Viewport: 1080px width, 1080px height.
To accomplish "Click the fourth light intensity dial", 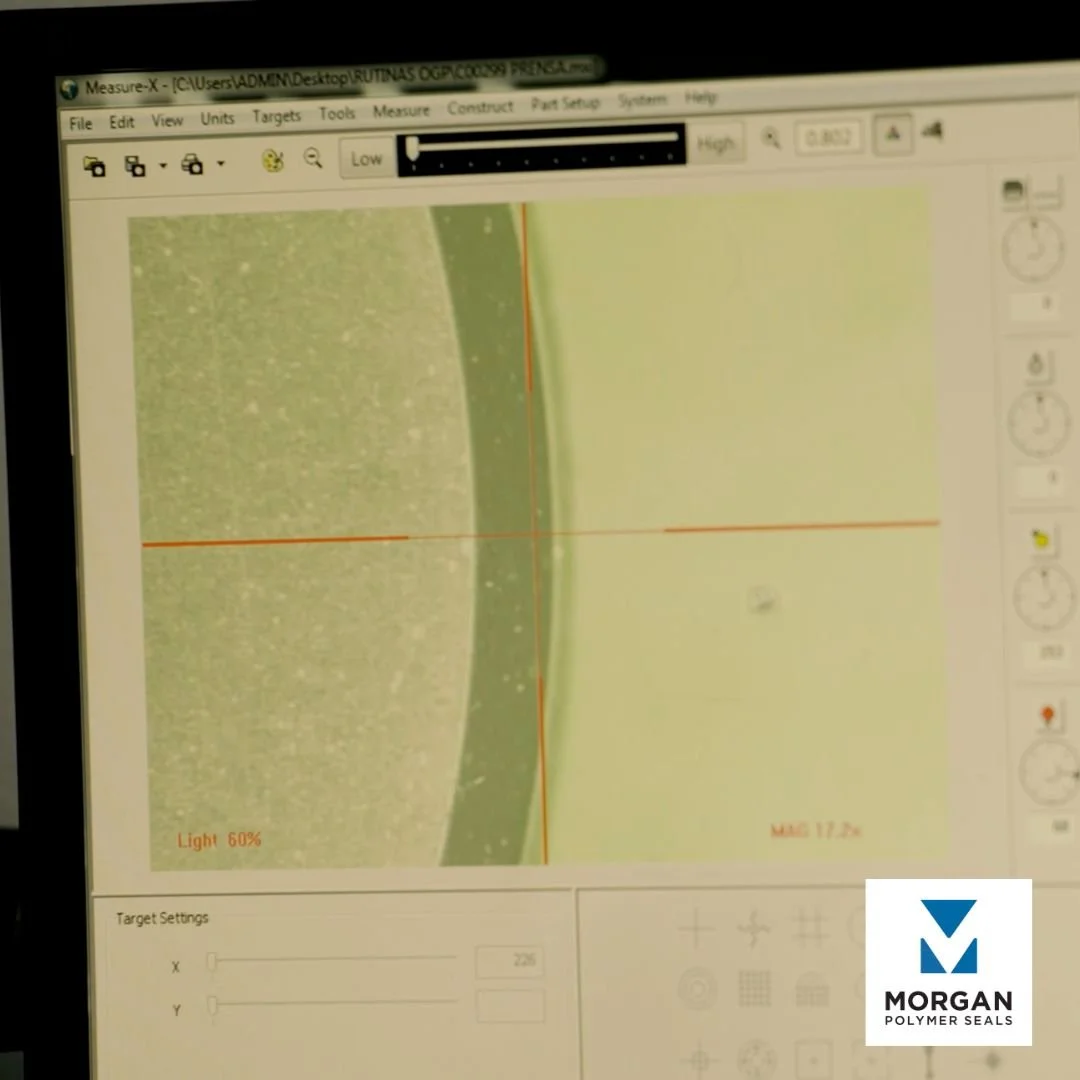I will coord(1050,773).
